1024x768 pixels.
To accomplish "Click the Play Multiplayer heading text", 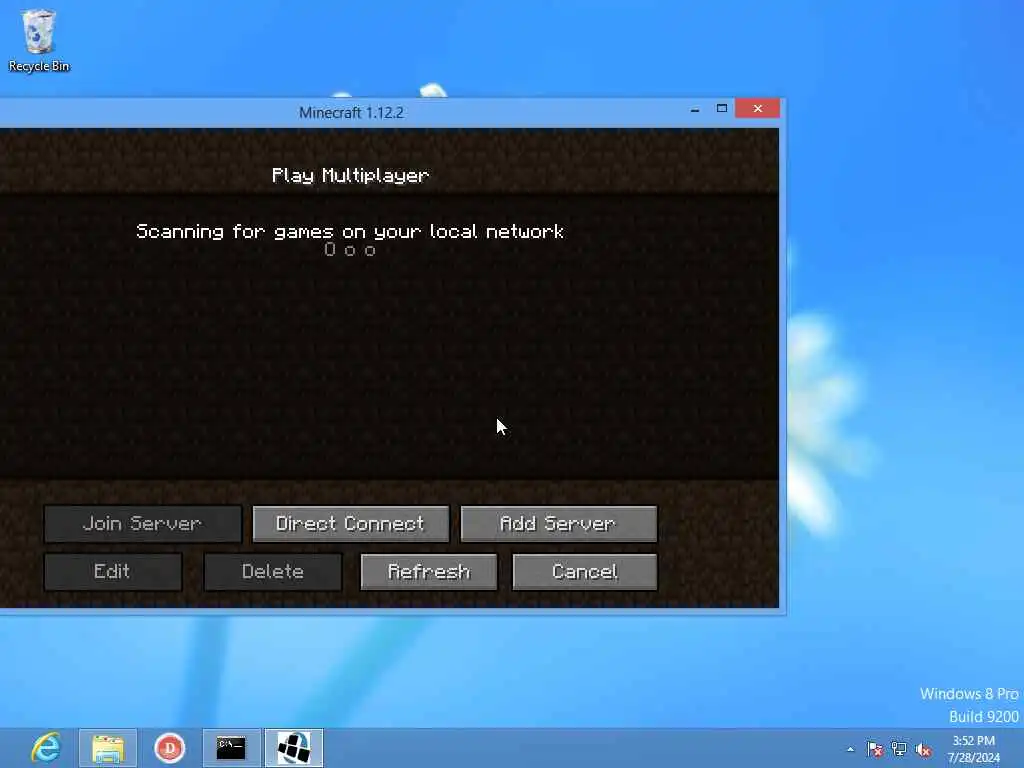I will [x=351, y=176].
